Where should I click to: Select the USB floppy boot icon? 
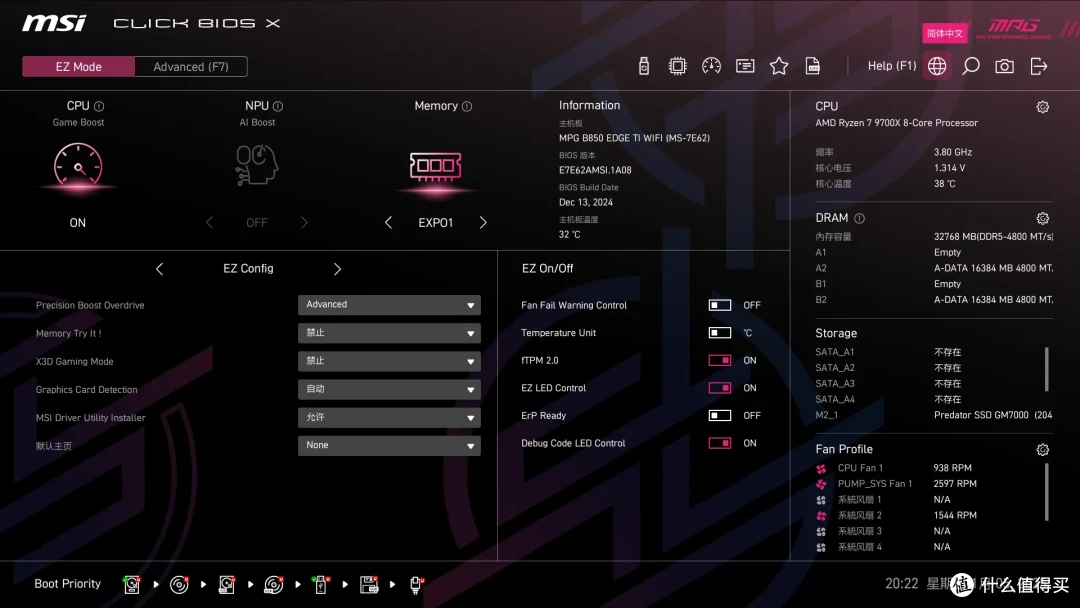coord(369,585)
